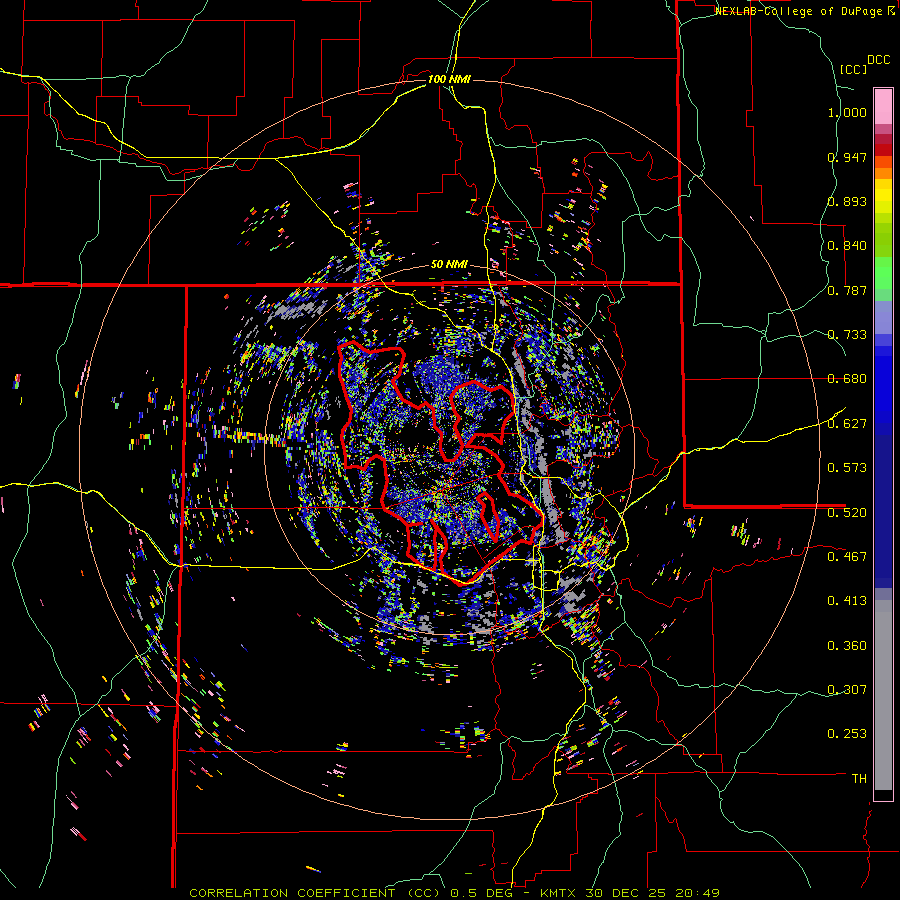Image resolution: width=900 pixels, height=900 pixels.
Task: Click the 0.467 legend value
Action: [847, 556]
